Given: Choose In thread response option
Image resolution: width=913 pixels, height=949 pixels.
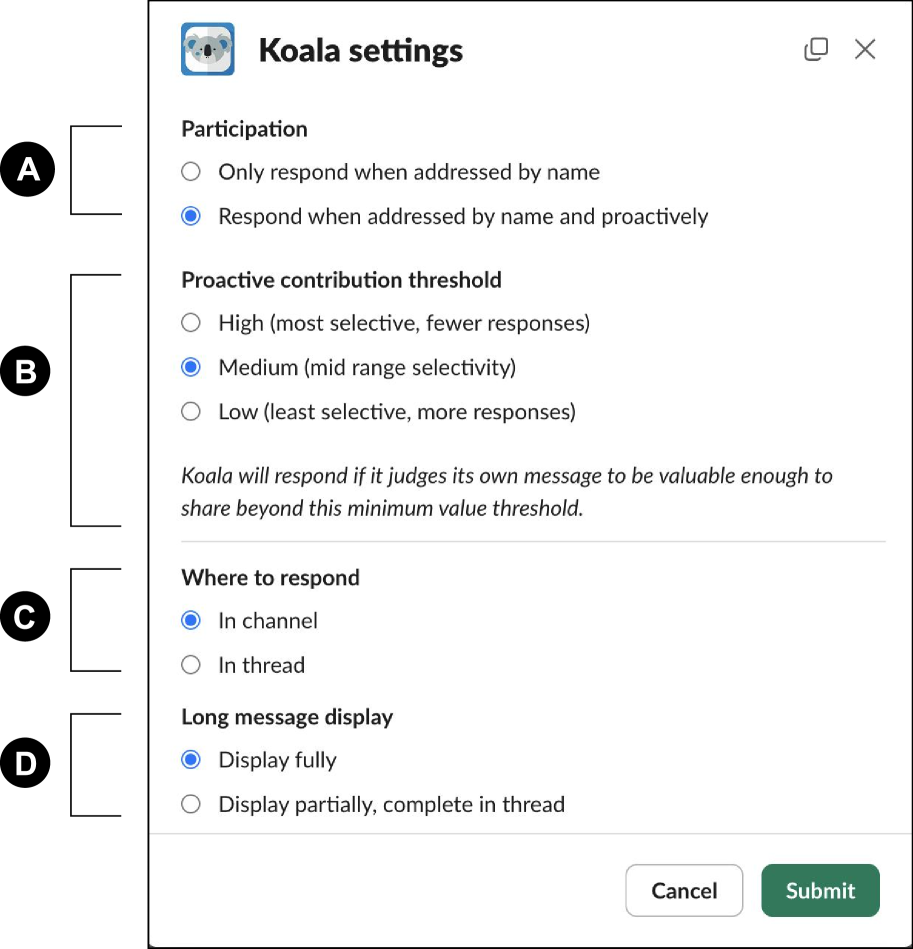Looking at the screenshot, I should (x=191, y=665).
